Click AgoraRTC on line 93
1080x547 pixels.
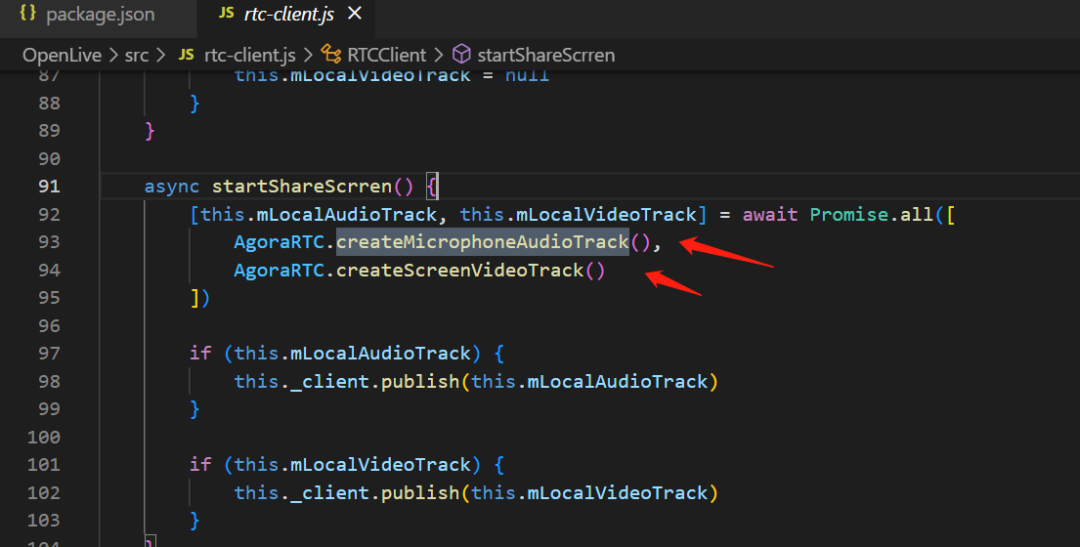click(x=279, y=242)
